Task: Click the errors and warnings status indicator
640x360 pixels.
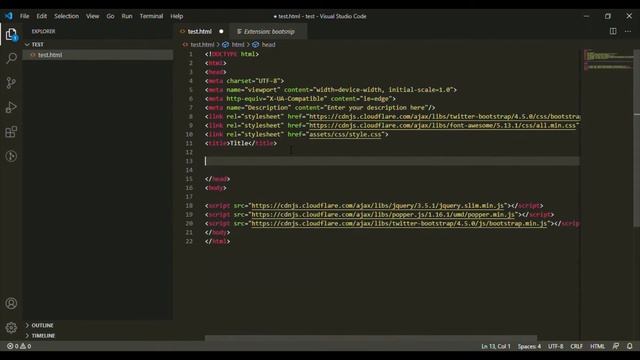Action: click(x=19, y=346)
